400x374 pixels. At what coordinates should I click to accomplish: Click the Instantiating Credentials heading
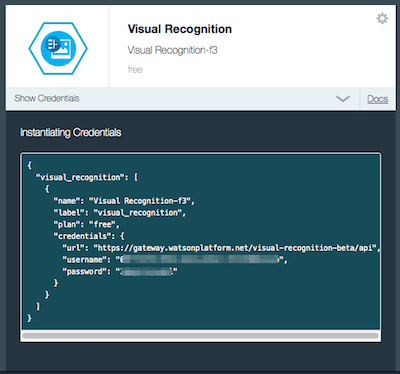pos(71,133)
